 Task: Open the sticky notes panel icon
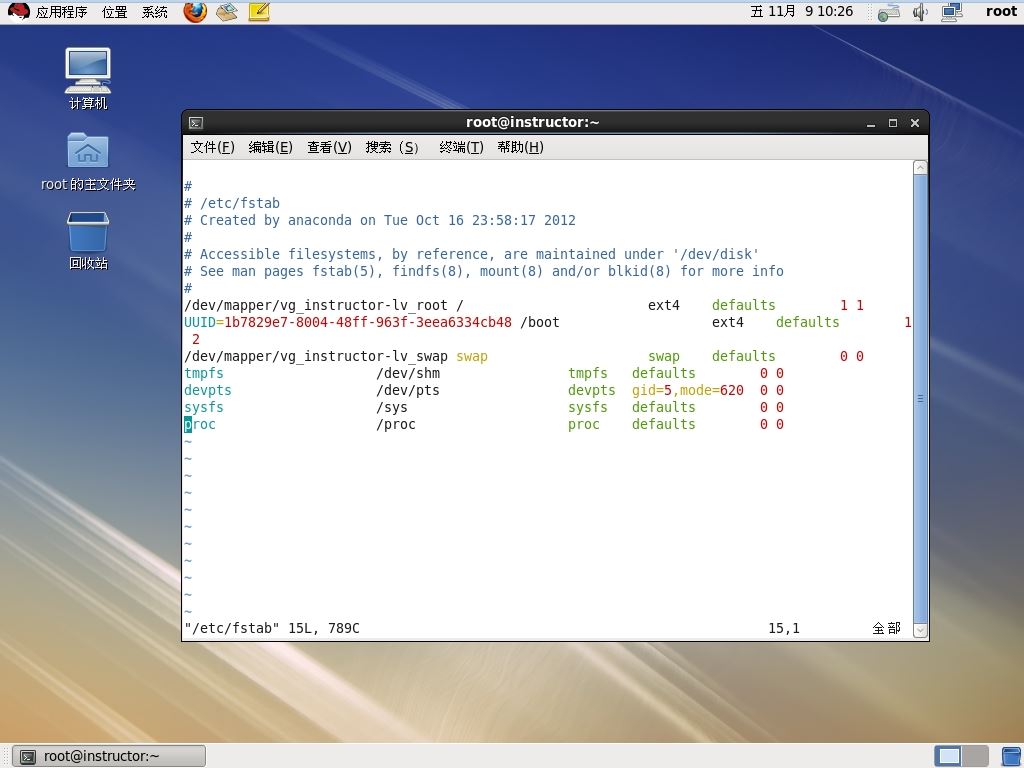click(259, 12)
